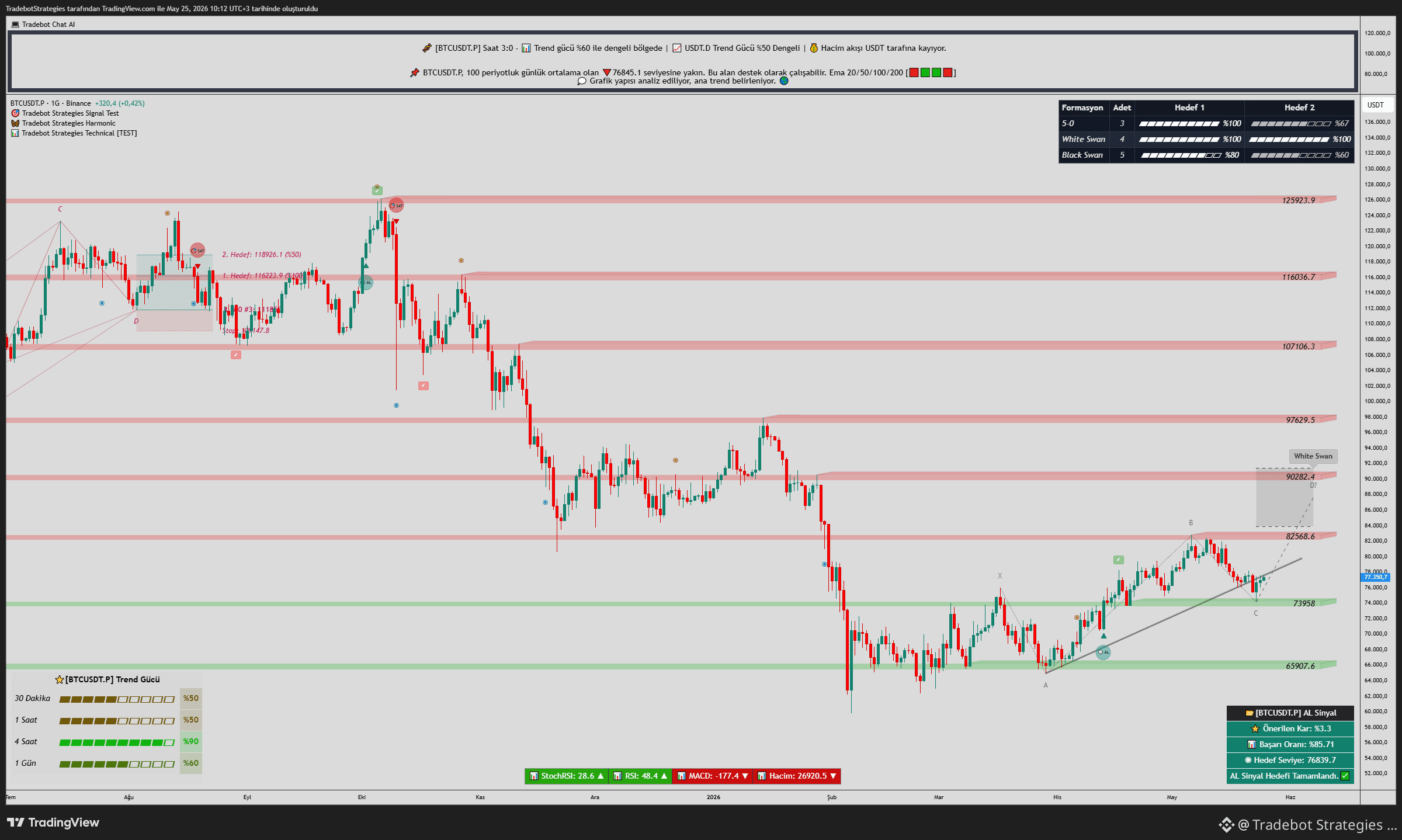The image size is (1402, 840).
Task: Click the 90282.4 resistance level label
Action: [1300, 477]
